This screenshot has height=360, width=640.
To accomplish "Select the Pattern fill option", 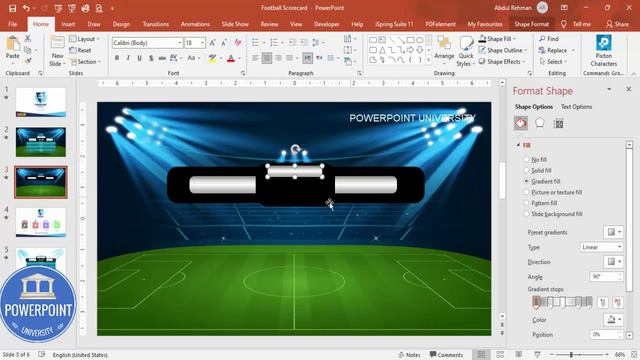I will point(541,203).
